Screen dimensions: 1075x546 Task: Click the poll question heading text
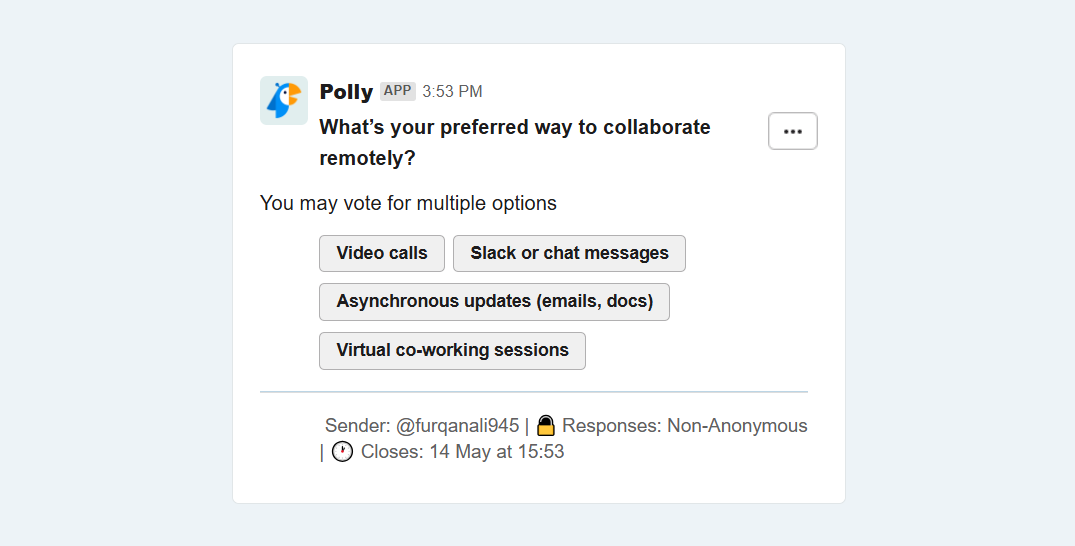pos(514,128)
